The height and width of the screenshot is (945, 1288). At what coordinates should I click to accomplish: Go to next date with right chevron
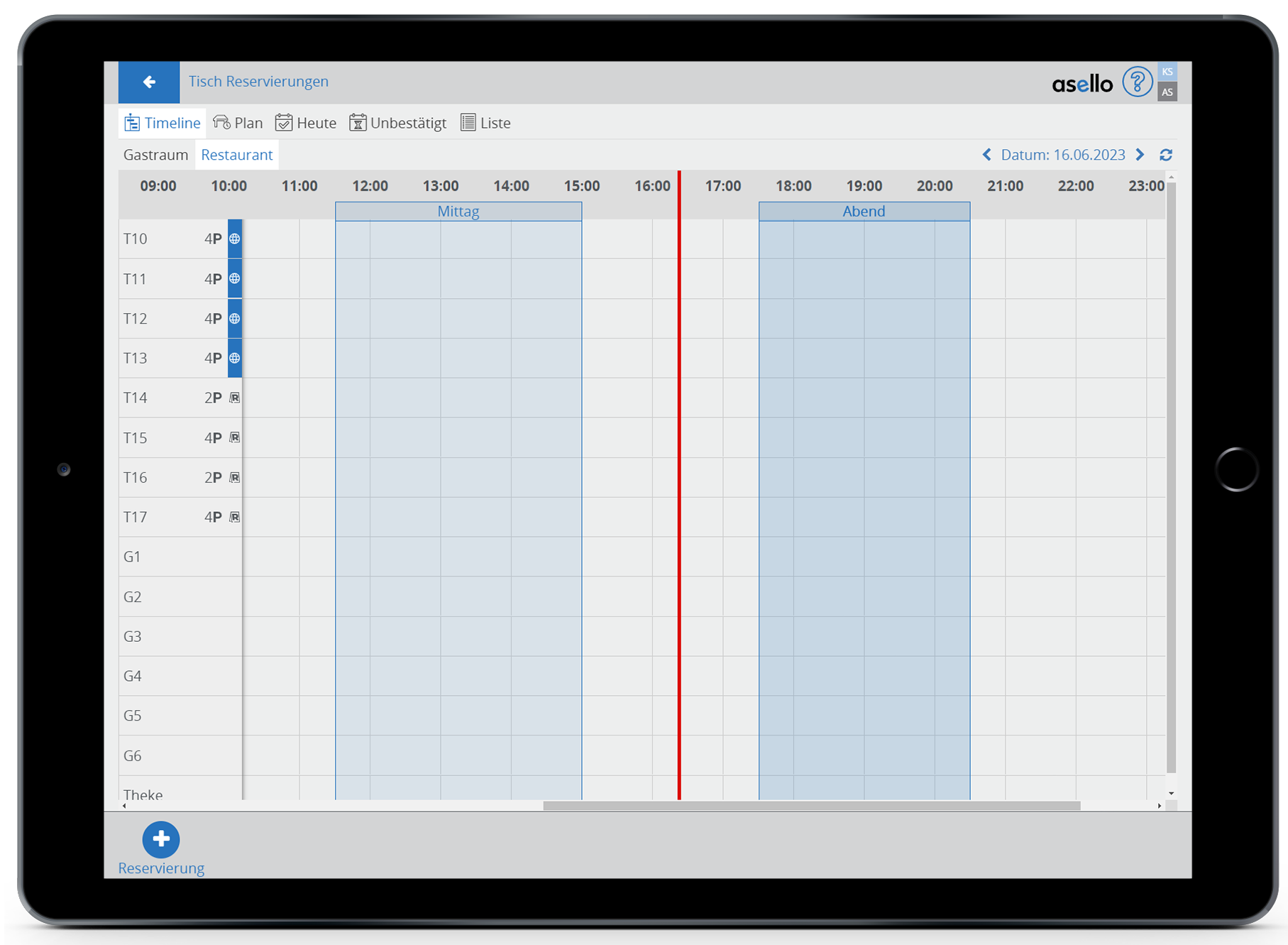1140,155
